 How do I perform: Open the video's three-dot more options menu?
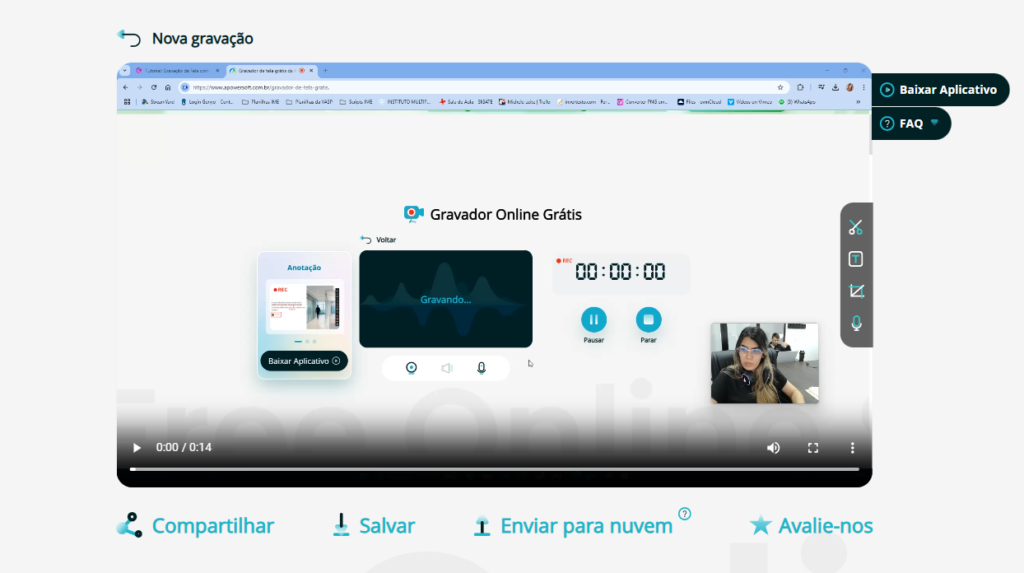click(x=852, y=448)
